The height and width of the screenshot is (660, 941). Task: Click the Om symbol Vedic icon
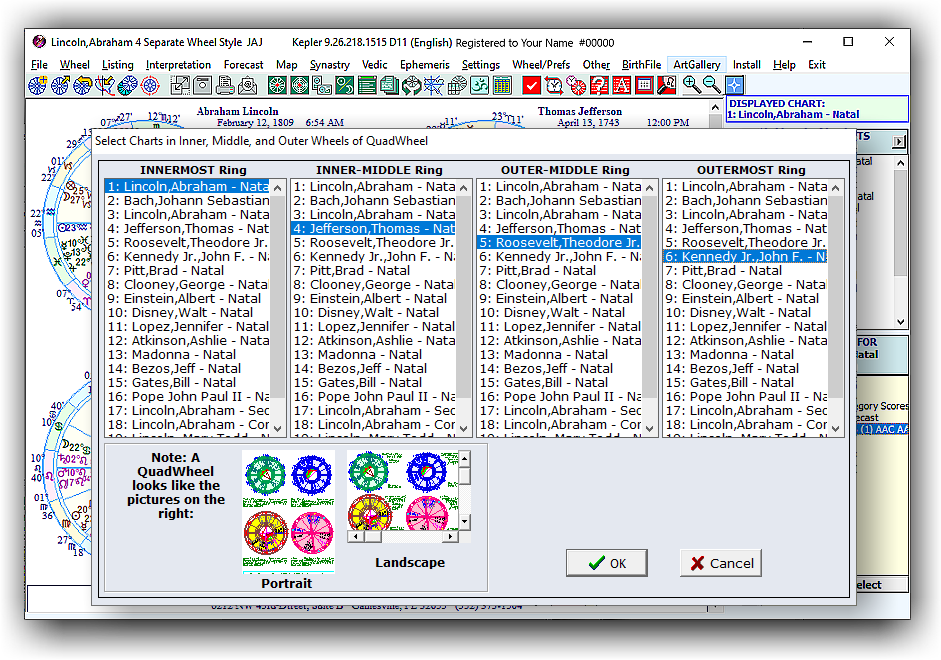480,86
